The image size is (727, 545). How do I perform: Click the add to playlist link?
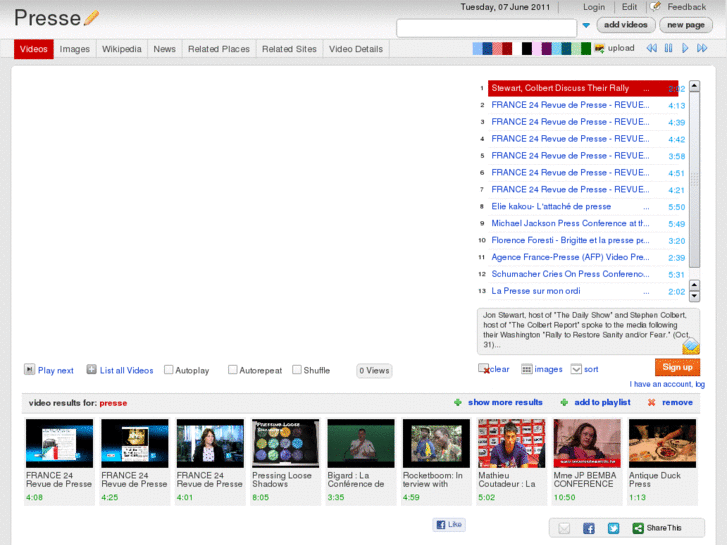[602, 402]
